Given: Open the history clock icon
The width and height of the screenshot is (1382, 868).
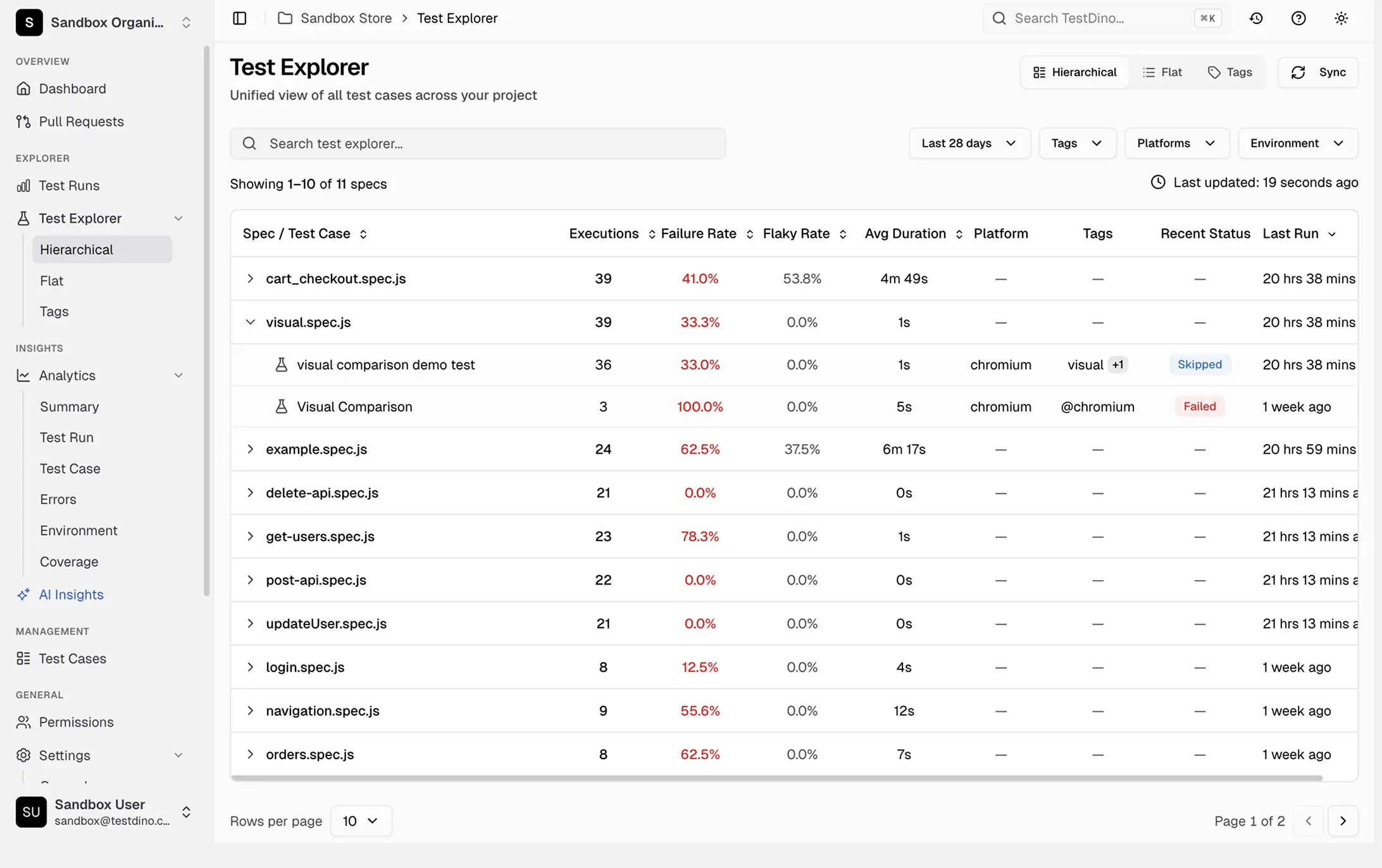Looking at the screenshot, I should [1256, 18].
